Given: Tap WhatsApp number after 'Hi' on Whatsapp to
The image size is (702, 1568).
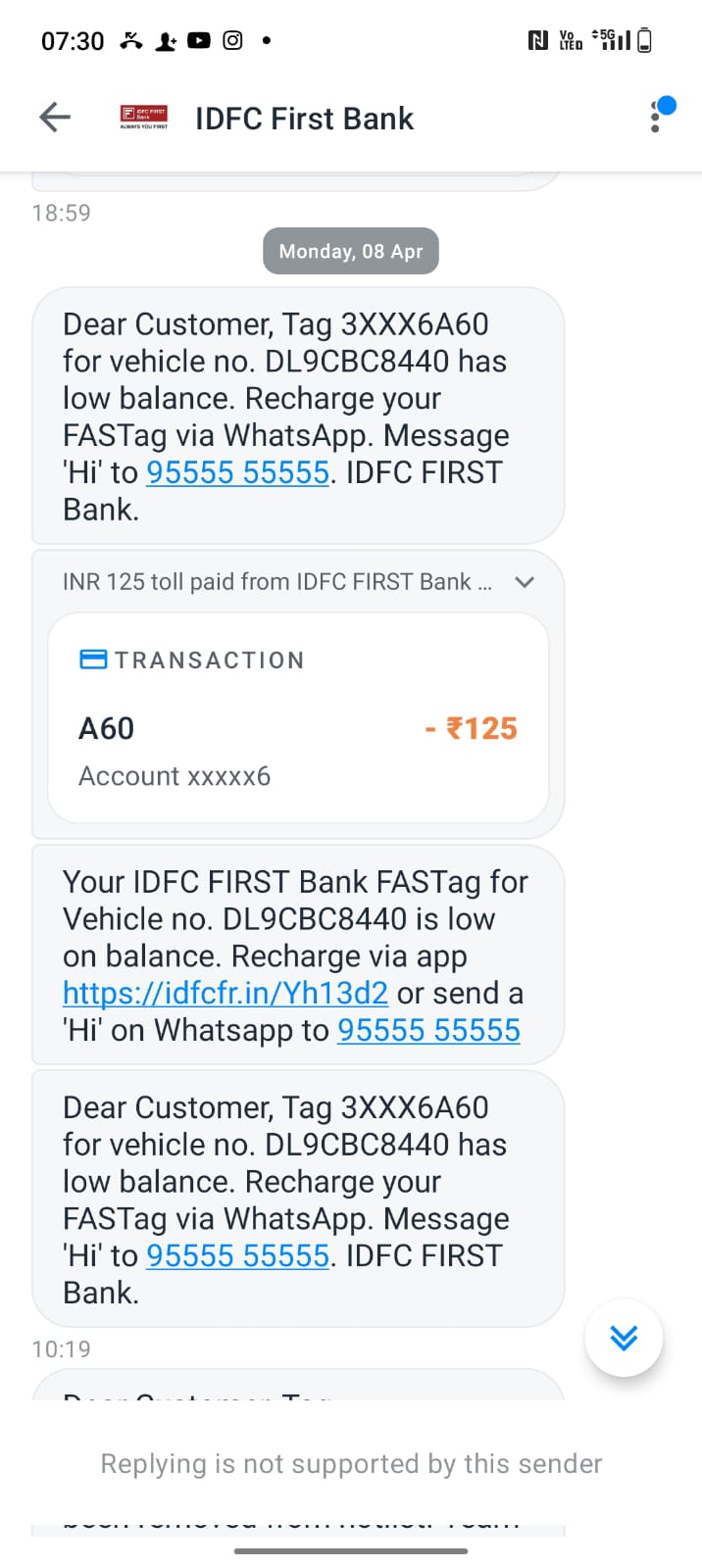Looking at the screenshot, I should (428, 1030).
